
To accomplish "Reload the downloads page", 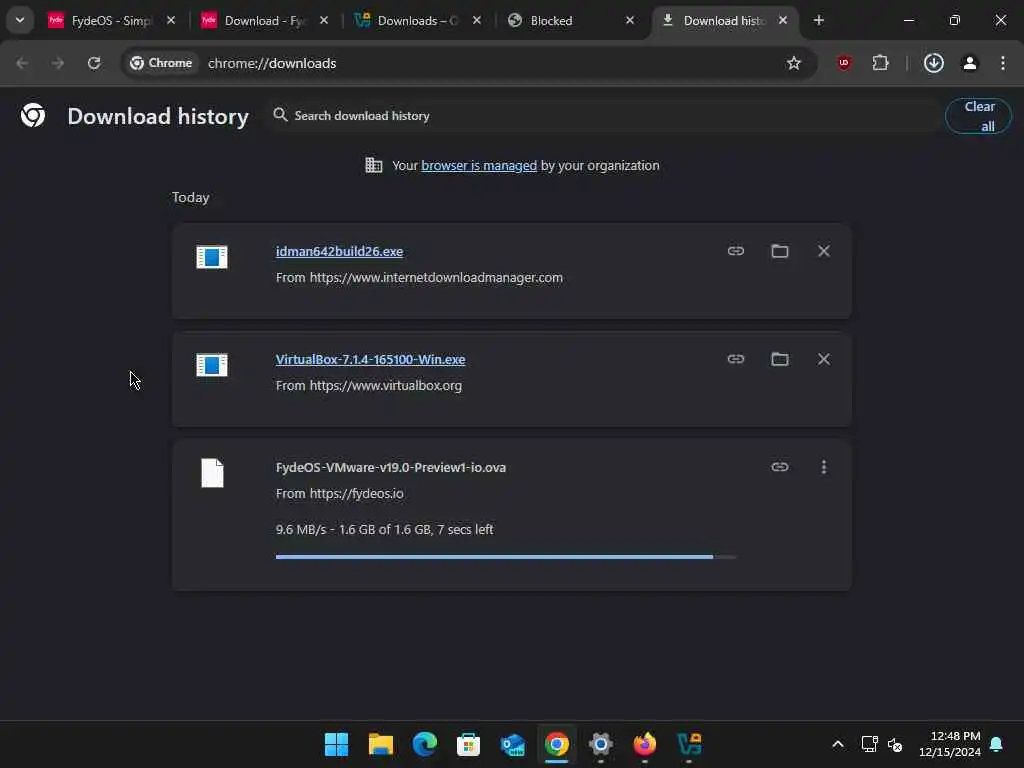I will pos(94,63).
